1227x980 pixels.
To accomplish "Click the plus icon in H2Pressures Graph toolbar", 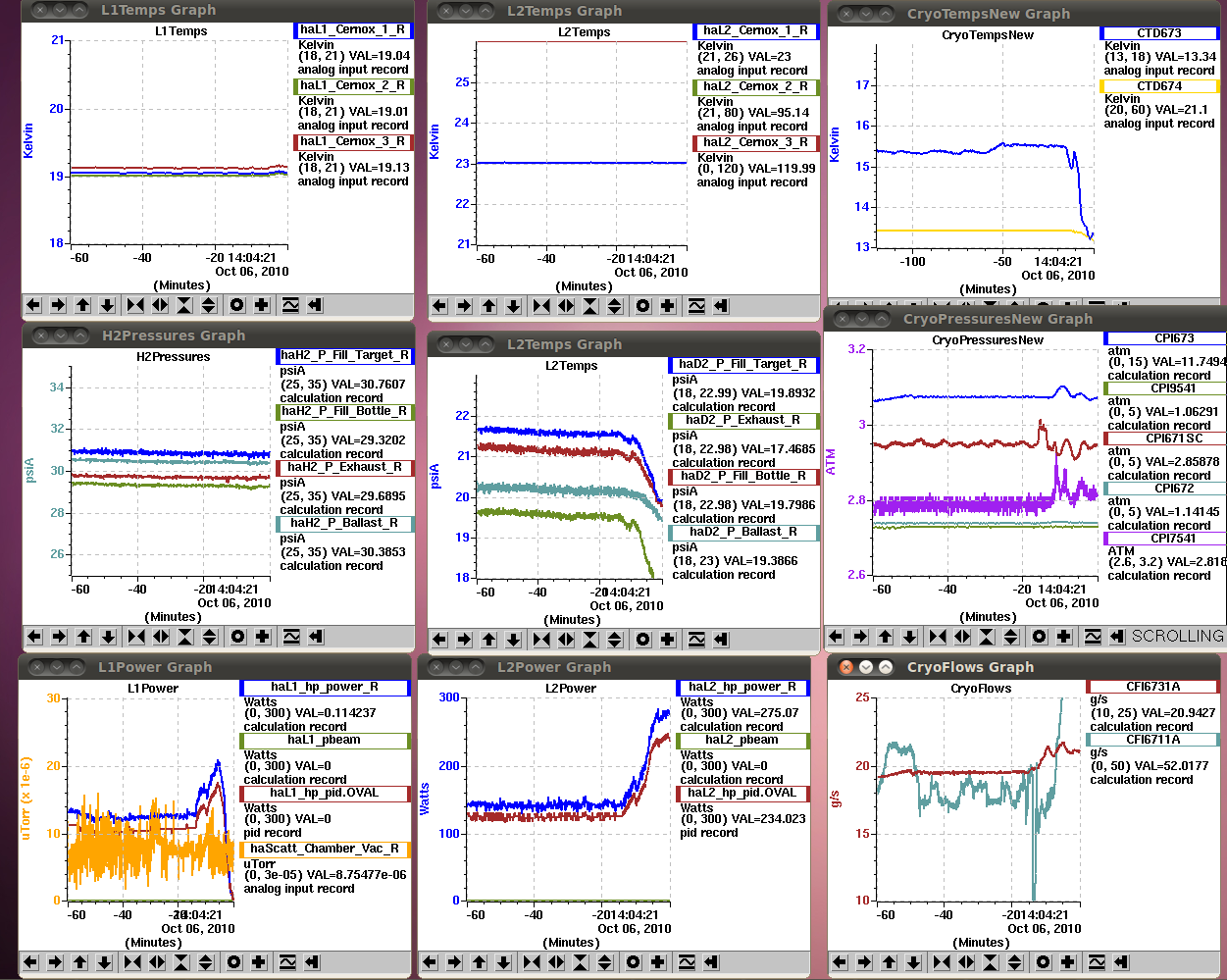I will click(262, 637).
